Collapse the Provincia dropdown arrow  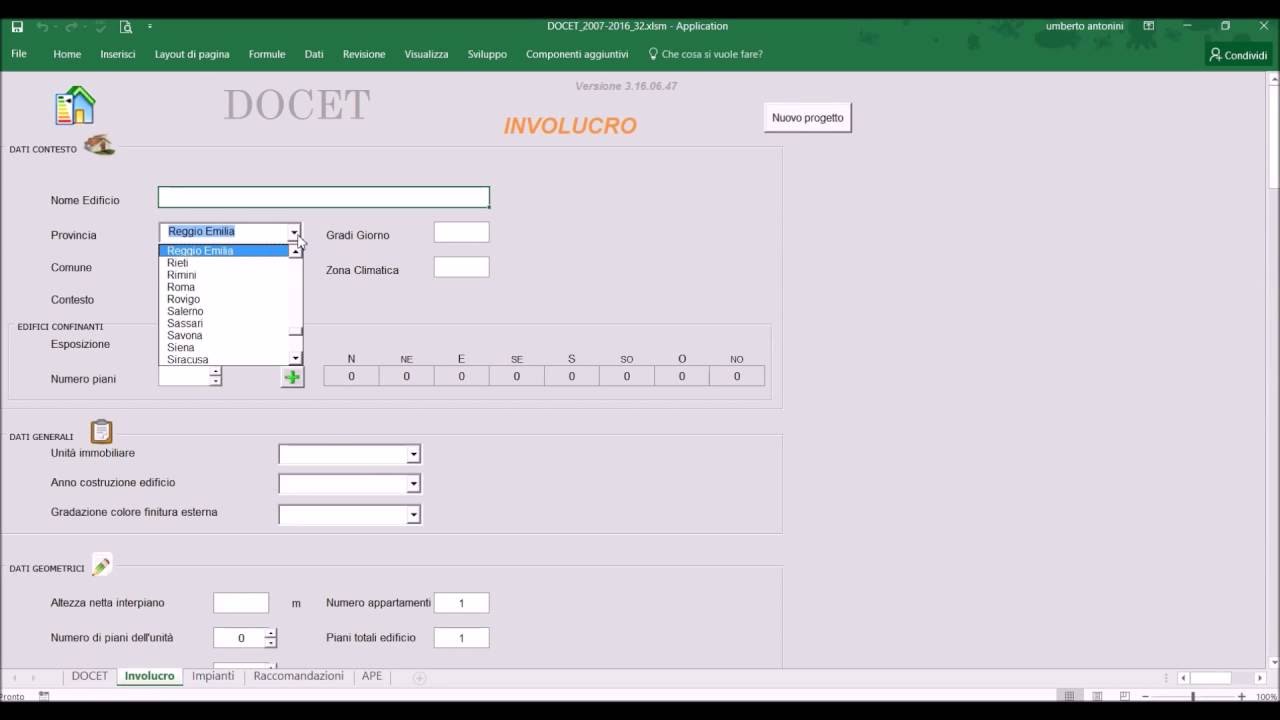click(x=294, y=232)
